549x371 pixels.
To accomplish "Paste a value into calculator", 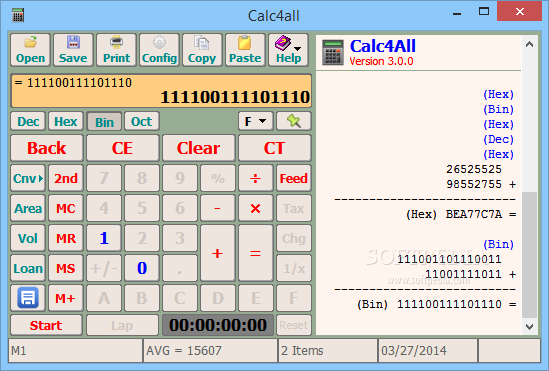I will [x=245, y=50].
